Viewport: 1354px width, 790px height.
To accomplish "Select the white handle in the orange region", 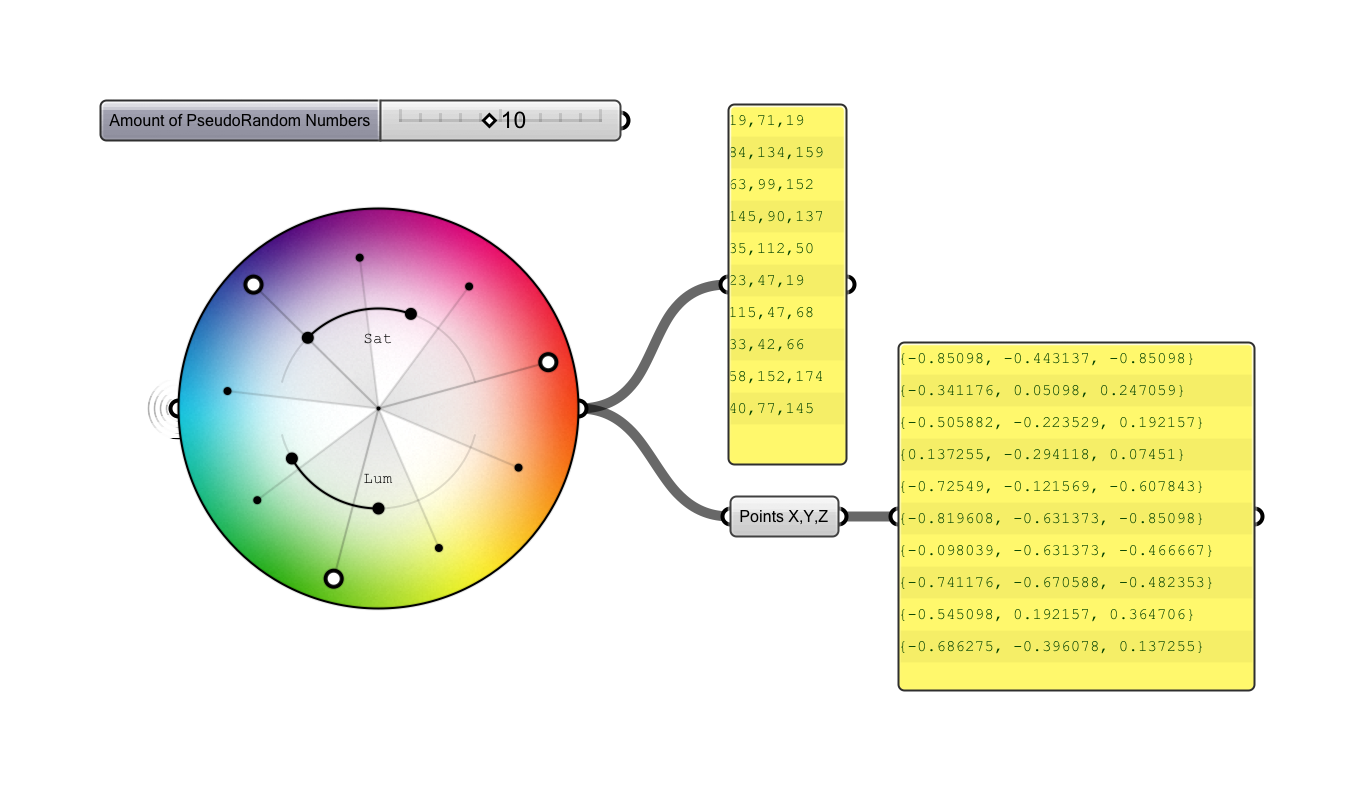I will 548,362.
